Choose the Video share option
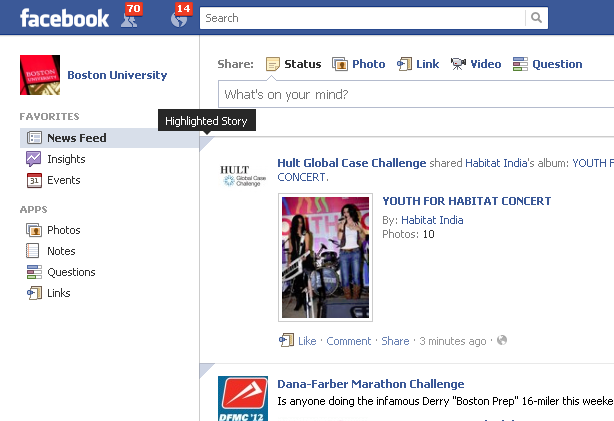The width and height of the screenshot is (614, 421). (x=476, y=64)
